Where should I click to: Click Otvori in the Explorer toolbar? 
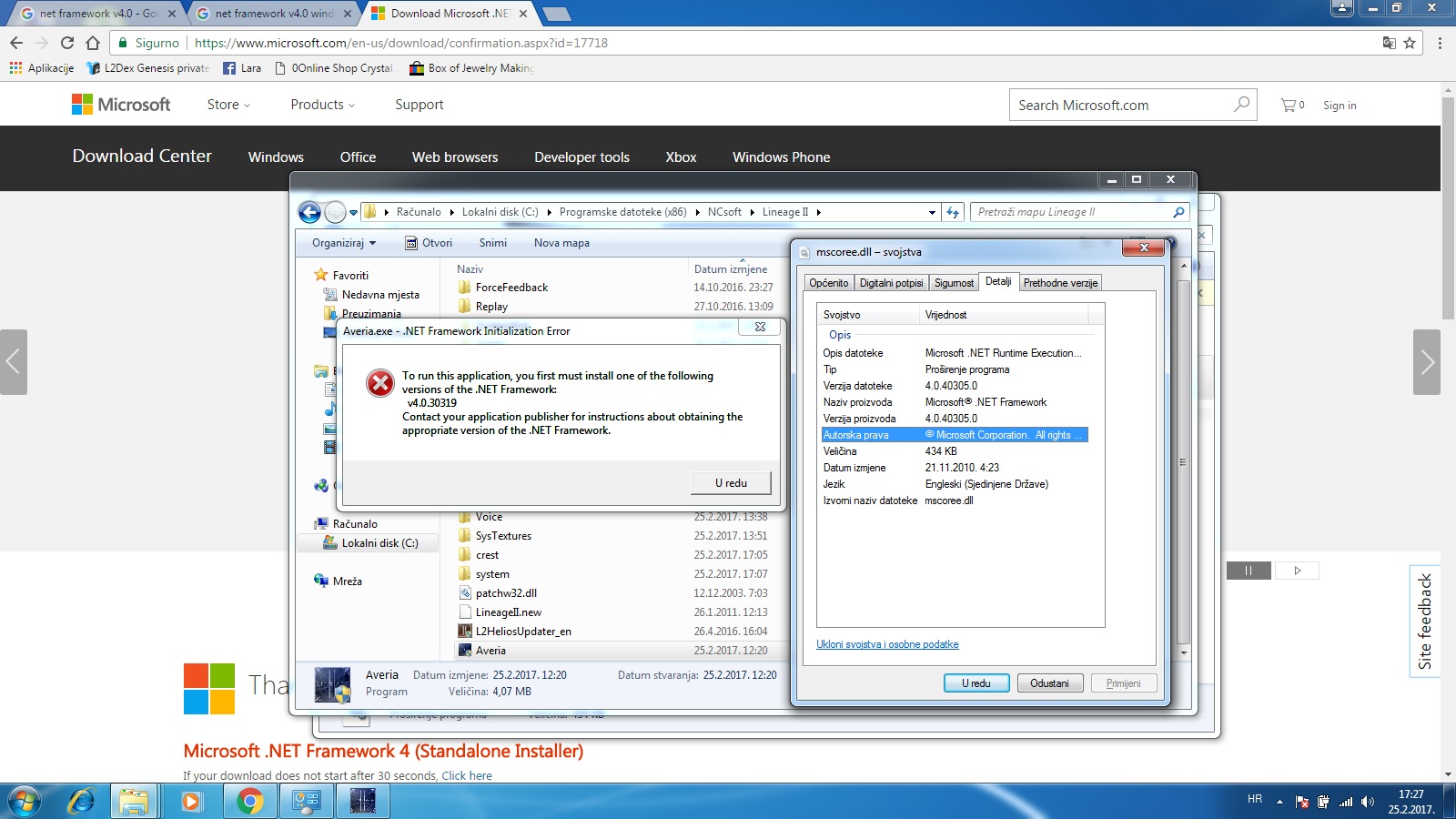(429, 243)
